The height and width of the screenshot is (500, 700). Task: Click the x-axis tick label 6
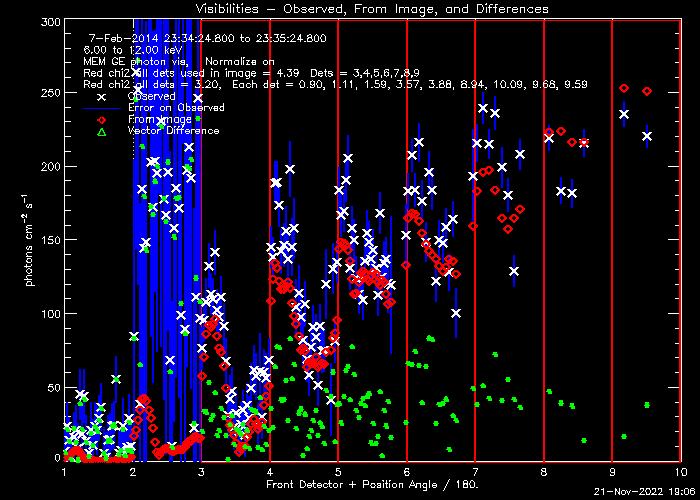point(407,472)
